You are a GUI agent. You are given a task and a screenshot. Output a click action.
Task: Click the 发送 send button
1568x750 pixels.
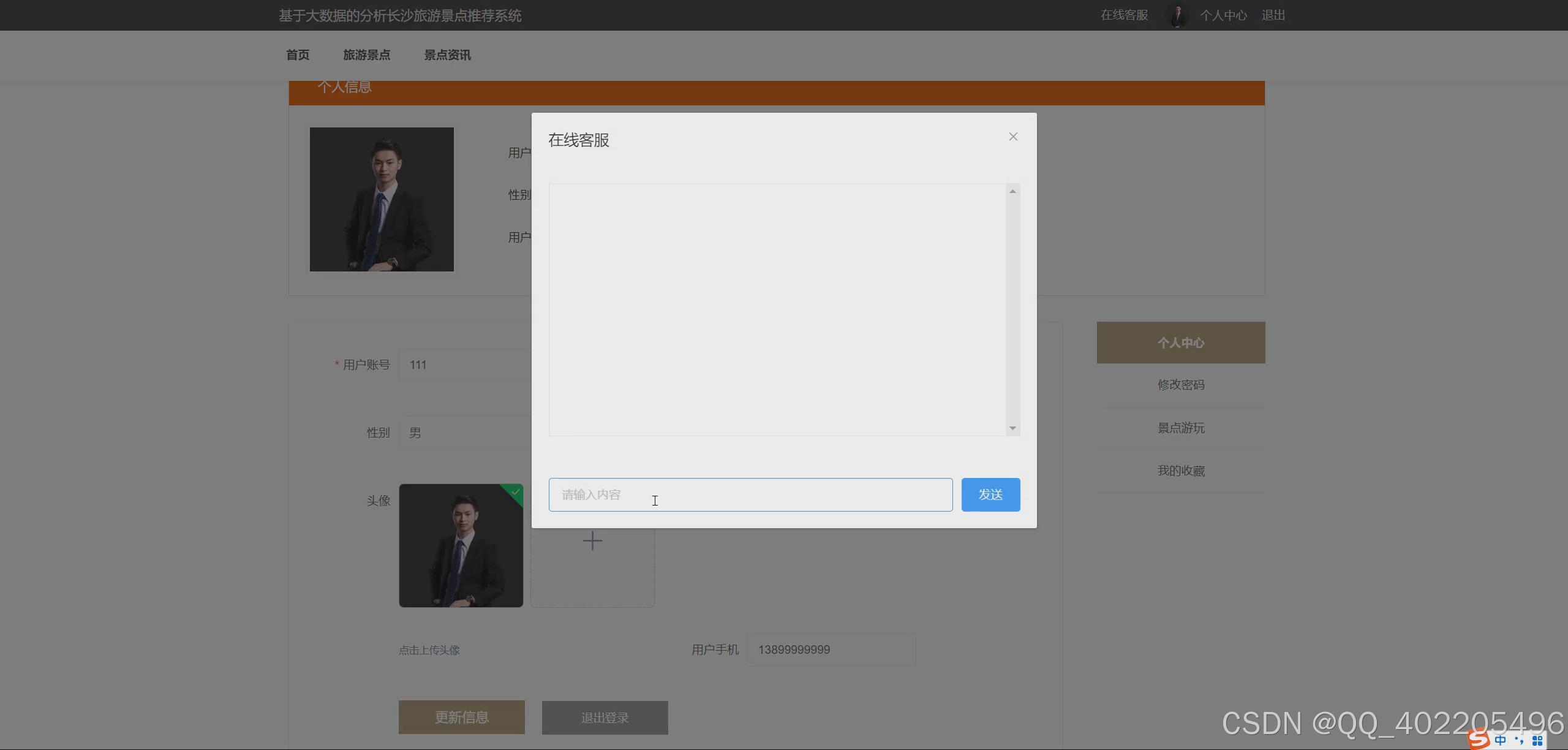click(990, 494)
